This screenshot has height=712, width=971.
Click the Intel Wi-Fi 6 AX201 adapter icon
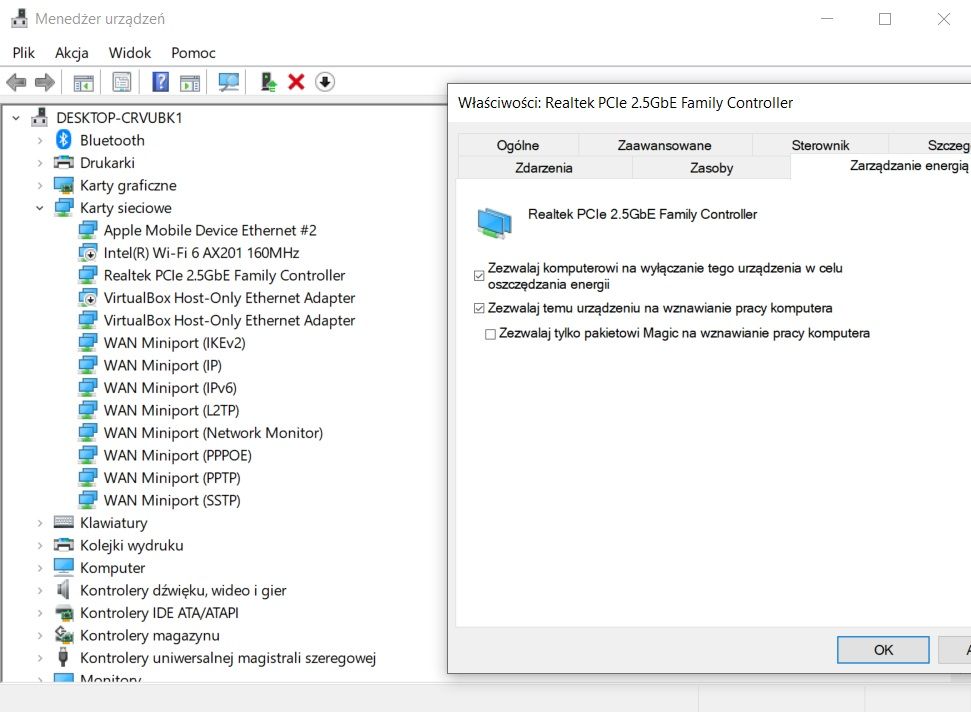87,253
